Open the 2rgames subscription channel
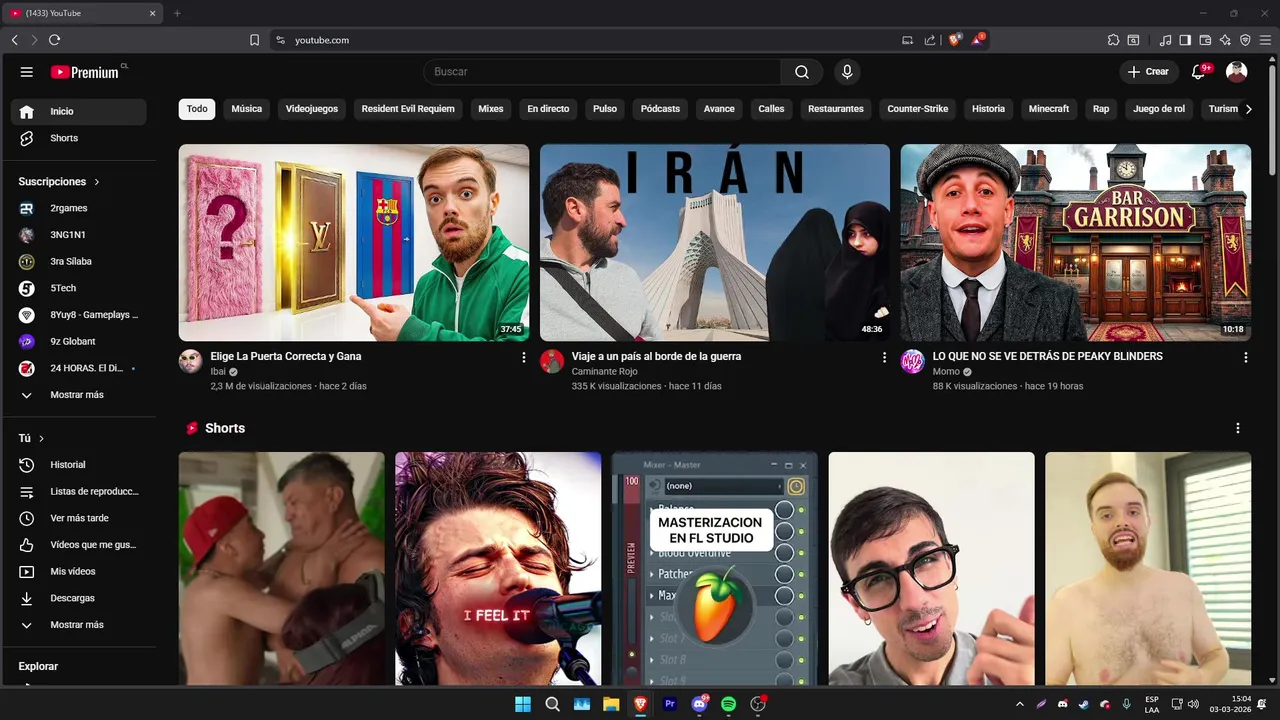This screenshot has width=1280, height=720. (78, 208)
